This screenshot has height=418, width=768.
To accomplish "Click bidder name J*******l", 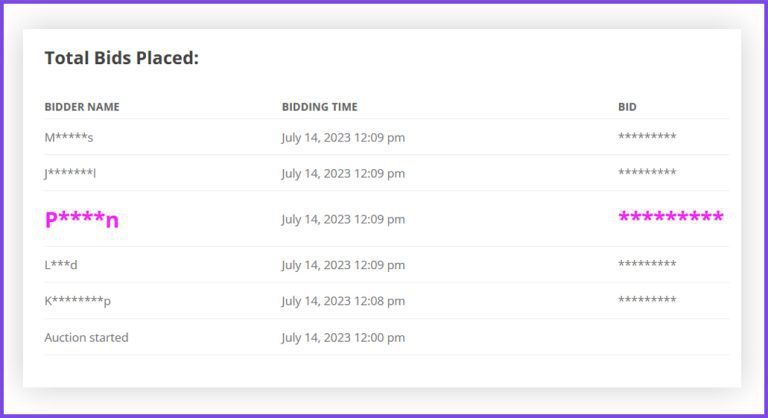I will pos(70,173).
